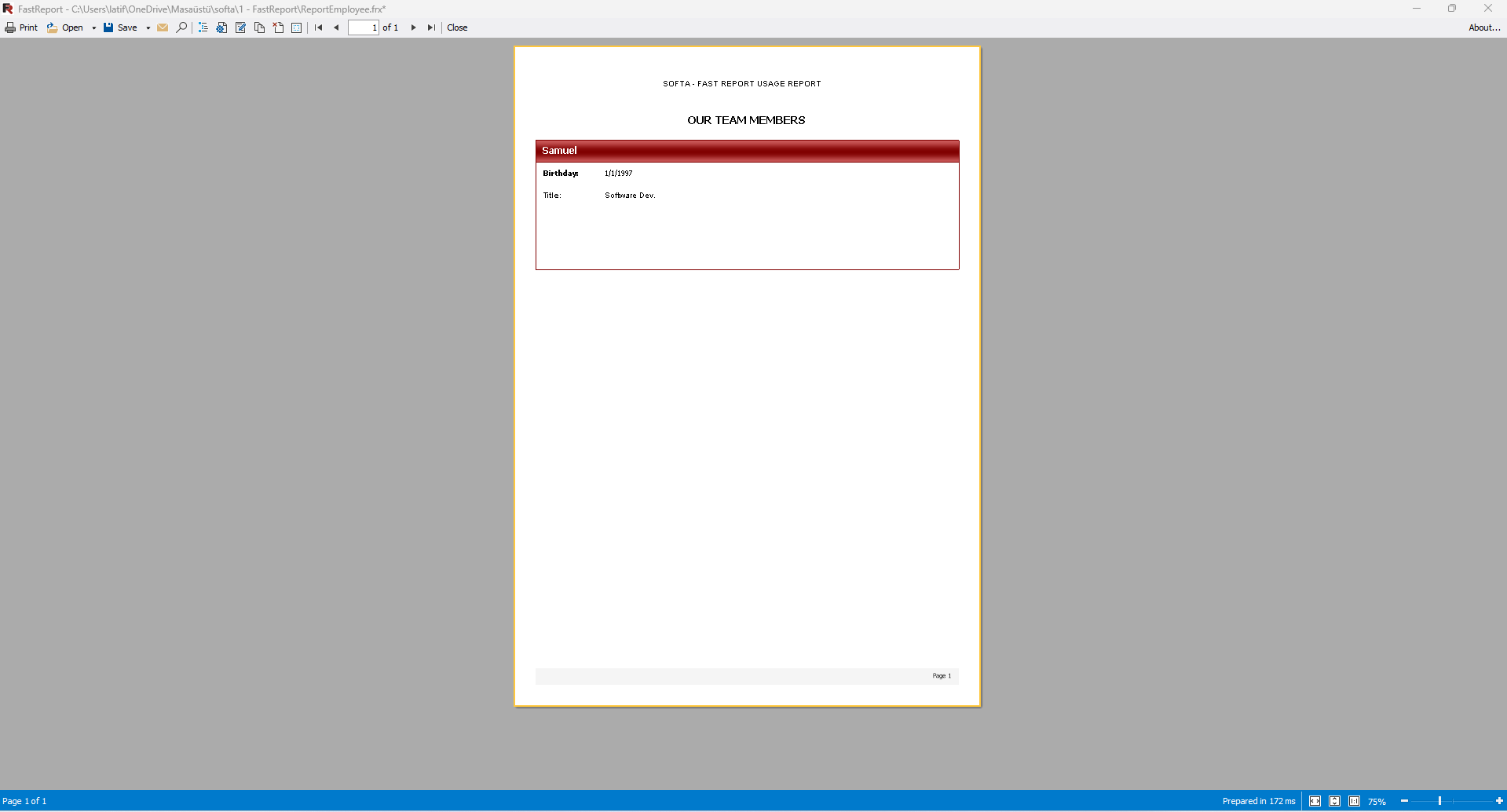Open page setup gear icon
The width and height of the screenshot is (1507, 812).
222,27
